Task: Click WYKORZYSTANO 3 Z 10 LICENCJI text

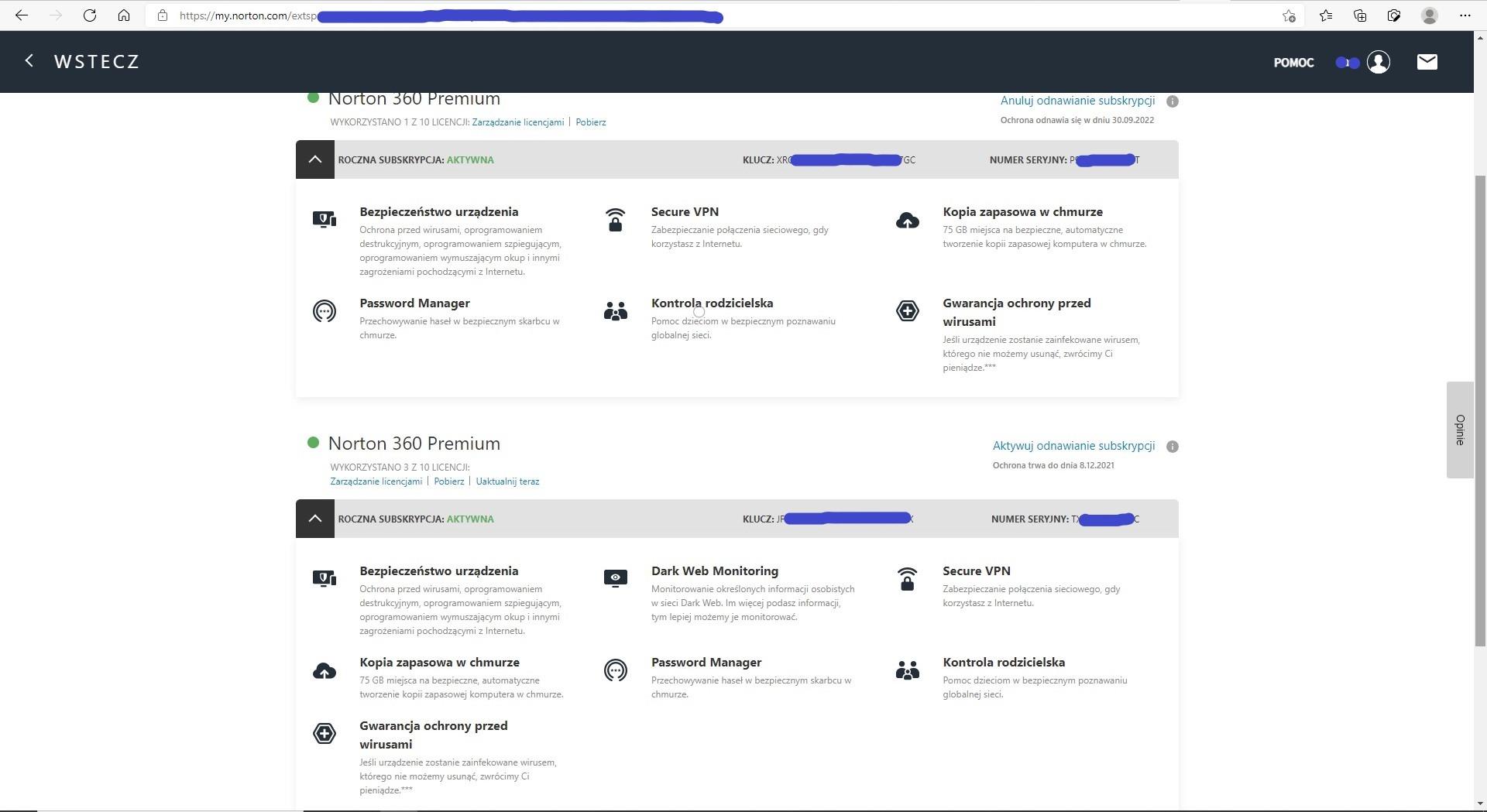Action: coord(400,468)
